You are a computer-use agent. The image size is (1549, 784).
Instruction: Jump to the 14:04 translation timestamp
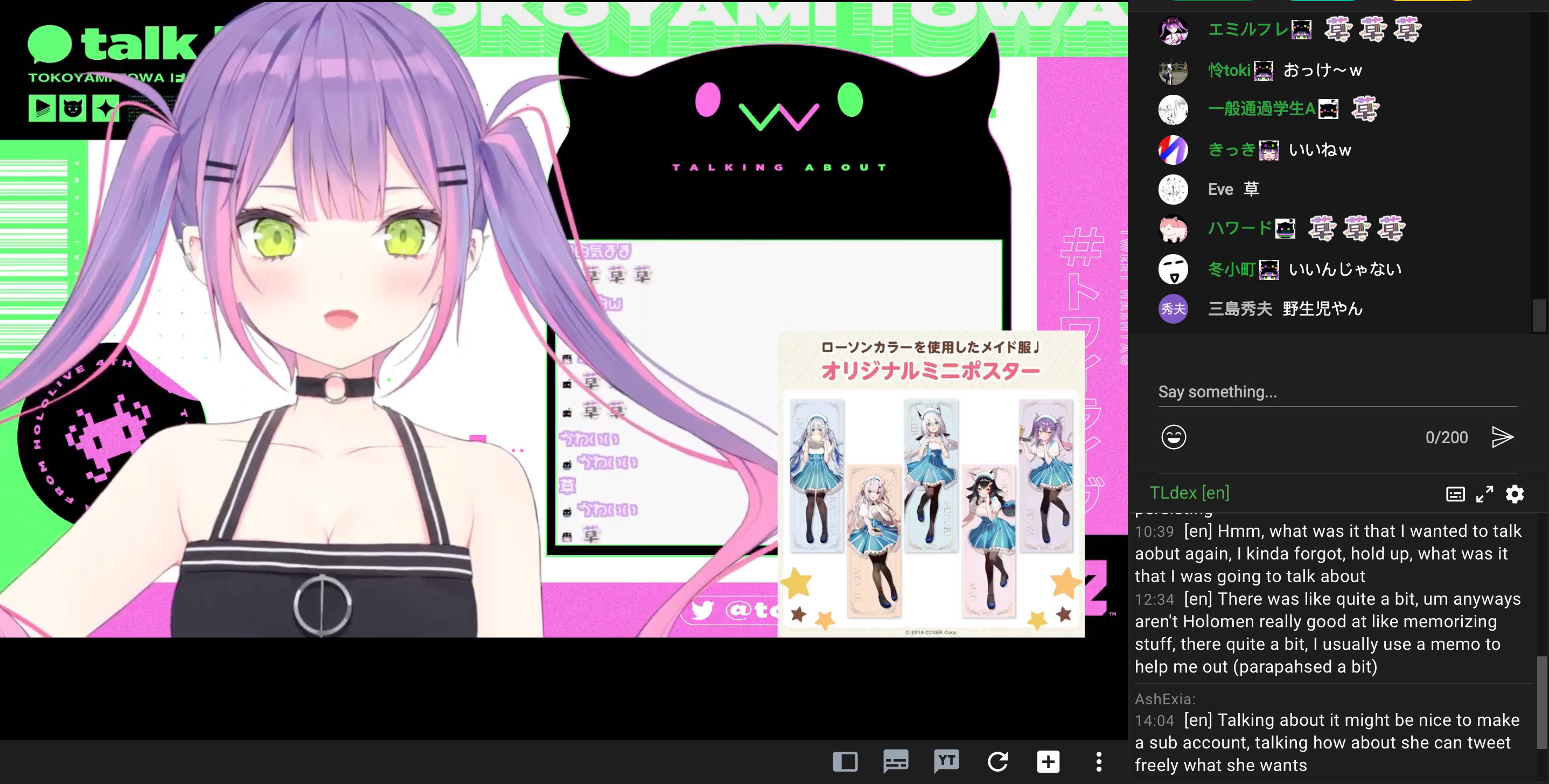click(1154, 721)
